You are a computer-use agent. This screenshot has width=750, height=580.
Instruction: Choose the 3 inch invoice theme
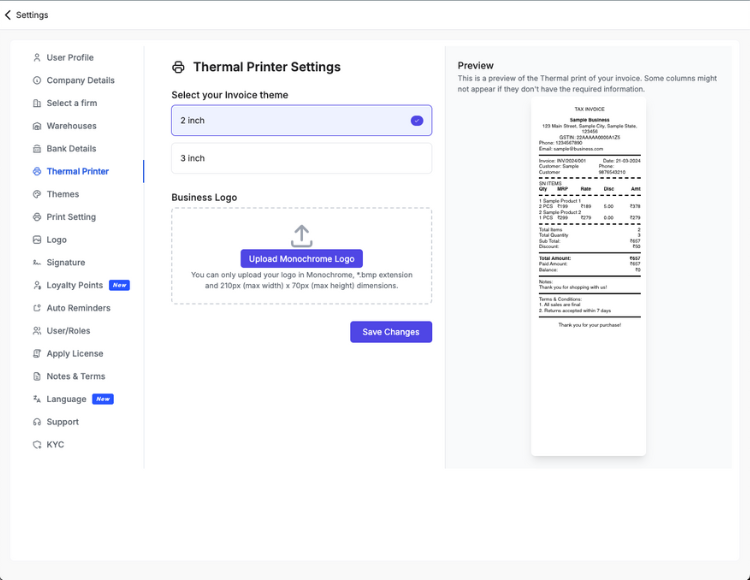[x=301, y=158]
